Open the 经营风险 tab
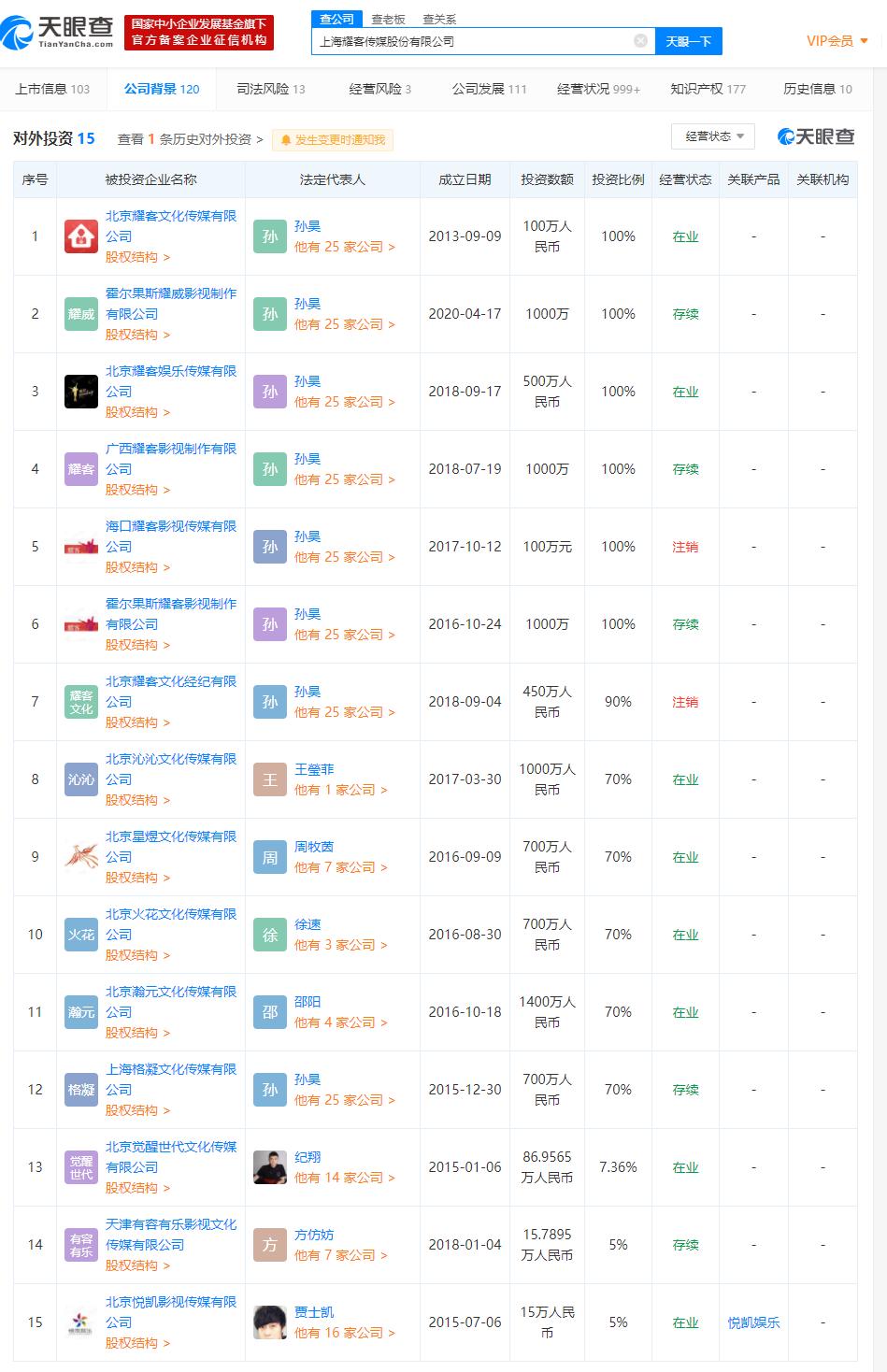This screenshot has height=1372, width=887. (379, 89)
